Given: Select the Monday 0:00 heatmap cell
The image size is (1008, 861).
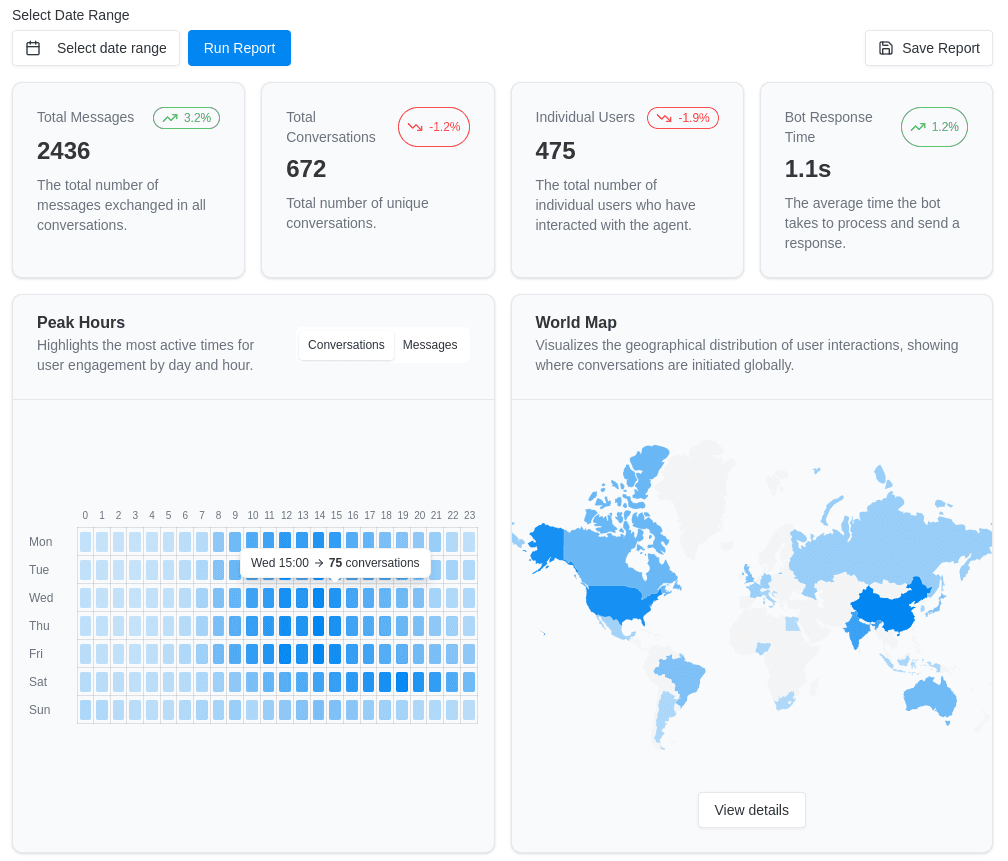Looking at the screenshot, I should 85,542.
